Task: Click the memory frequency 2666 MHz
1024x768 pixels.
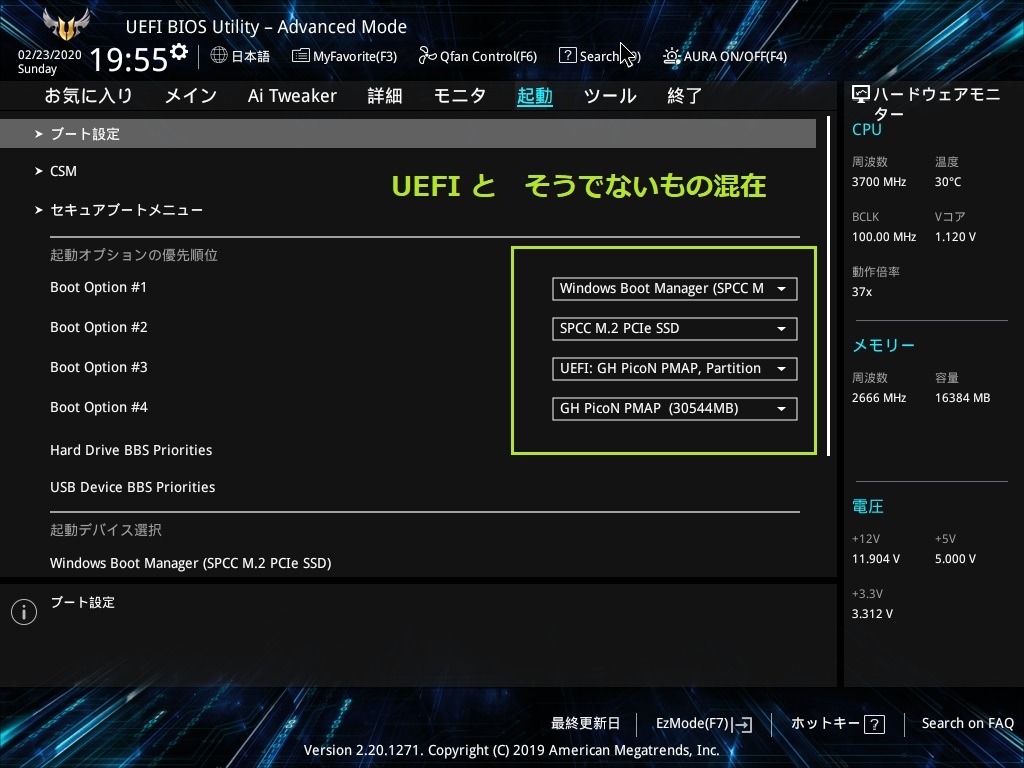Action: click(x=879, y=398)
